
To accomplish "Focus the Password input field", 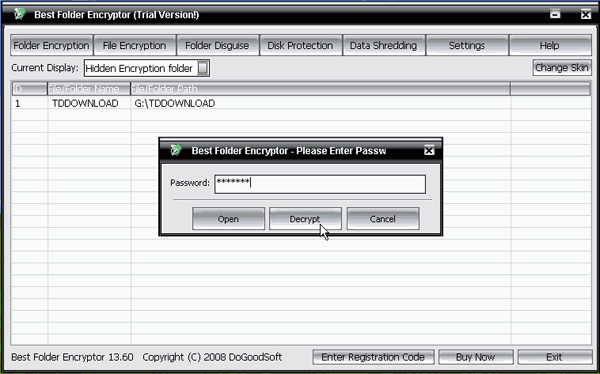I will tap(320, 184).
